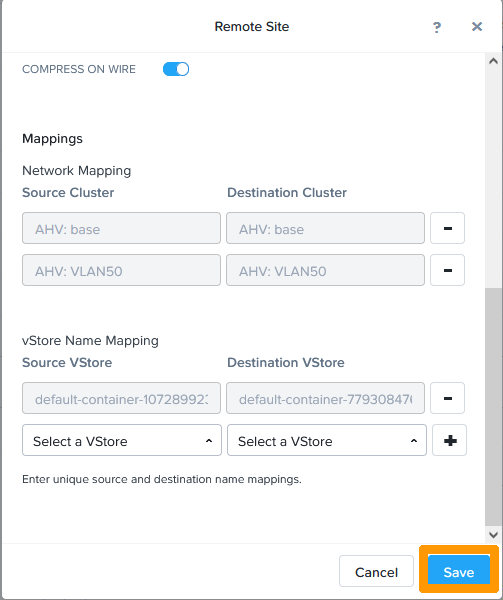Remove the default-container vStore mapping
Screen dimensions: 503x600
click(447, 398)
